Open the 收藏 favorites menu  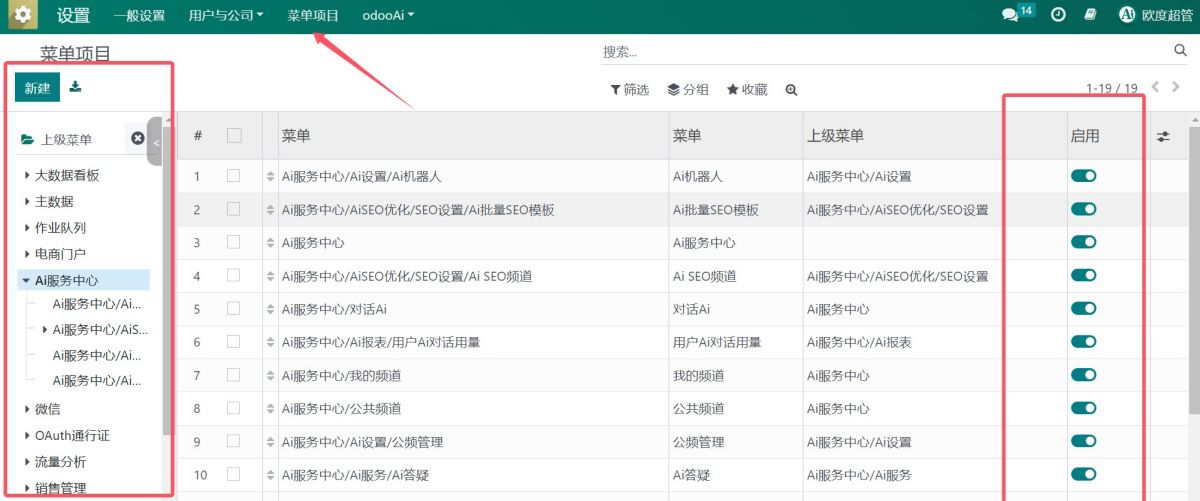click(x=747, y=90)
